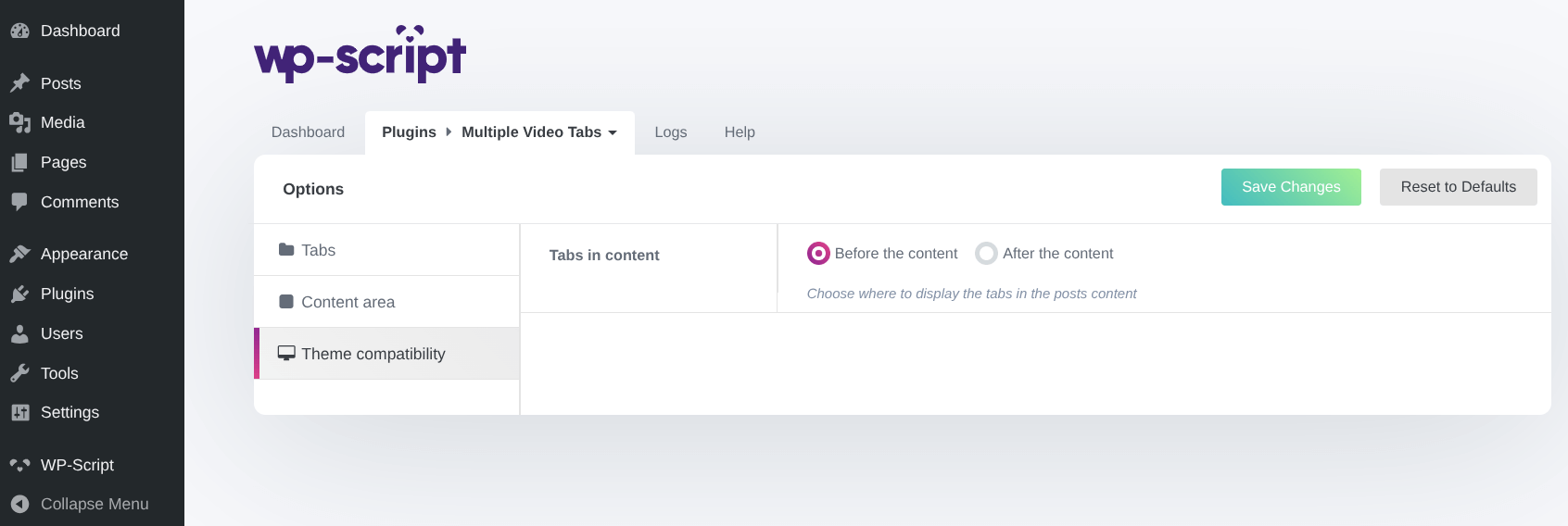The height and width of the screenshot is (526, 1568).
Task: Switch to the Logs tab
Action: point(670,132)
